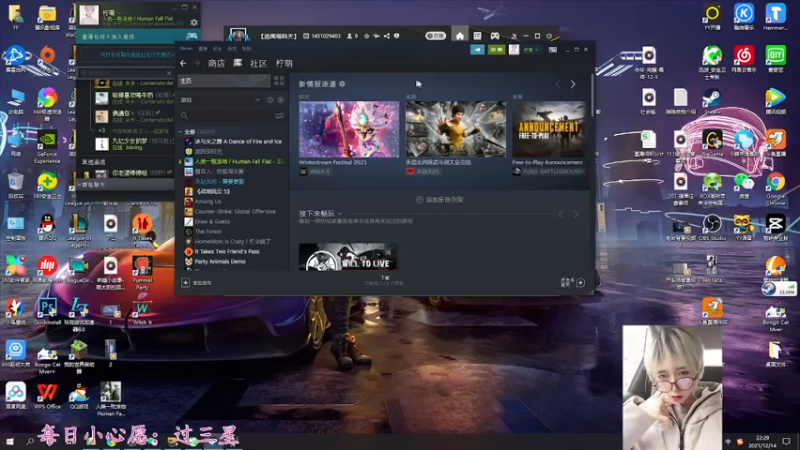The width and height of the screenshot is (800, 450).
Task: Click the green notifications button in Steam
Action: coord(496,49)
